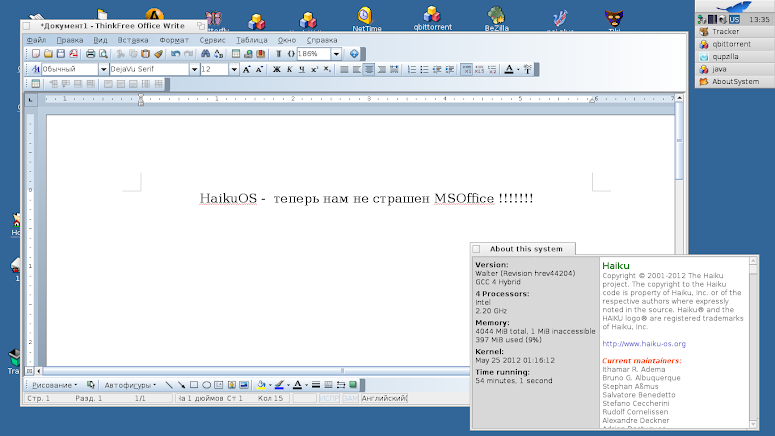Open print preview magnifier icon

pyautogui.click(x=103, y=54)
